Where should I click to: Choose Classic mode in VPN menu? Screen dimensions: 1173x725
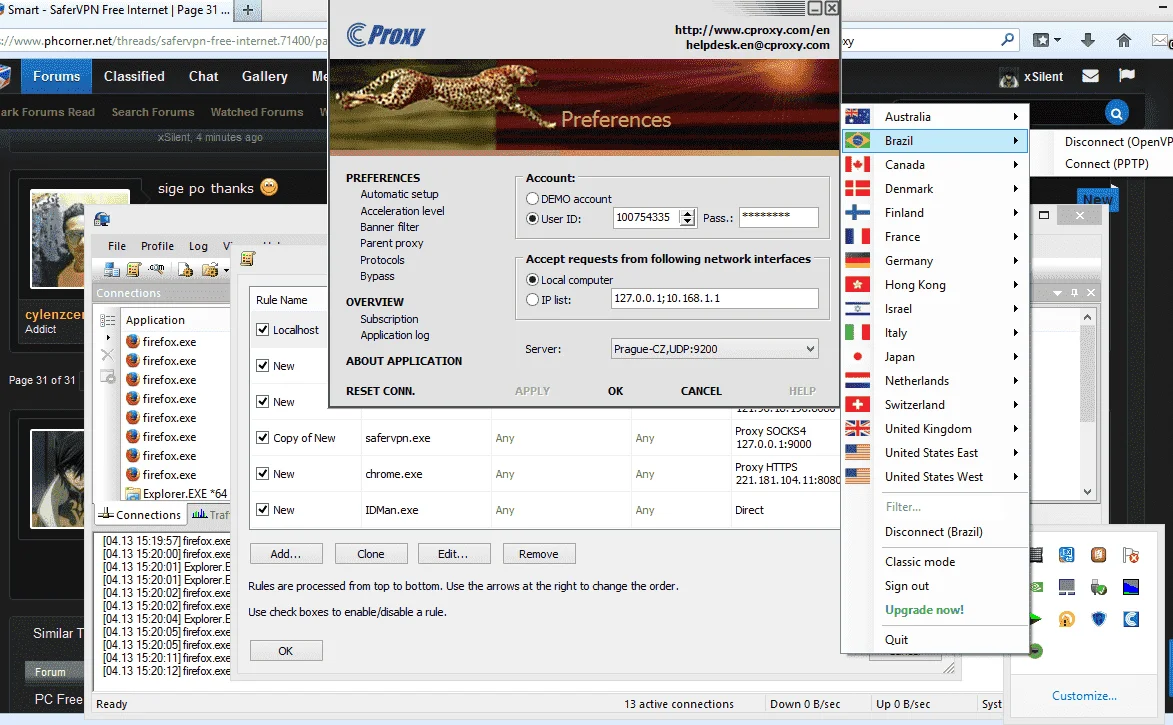920,562
